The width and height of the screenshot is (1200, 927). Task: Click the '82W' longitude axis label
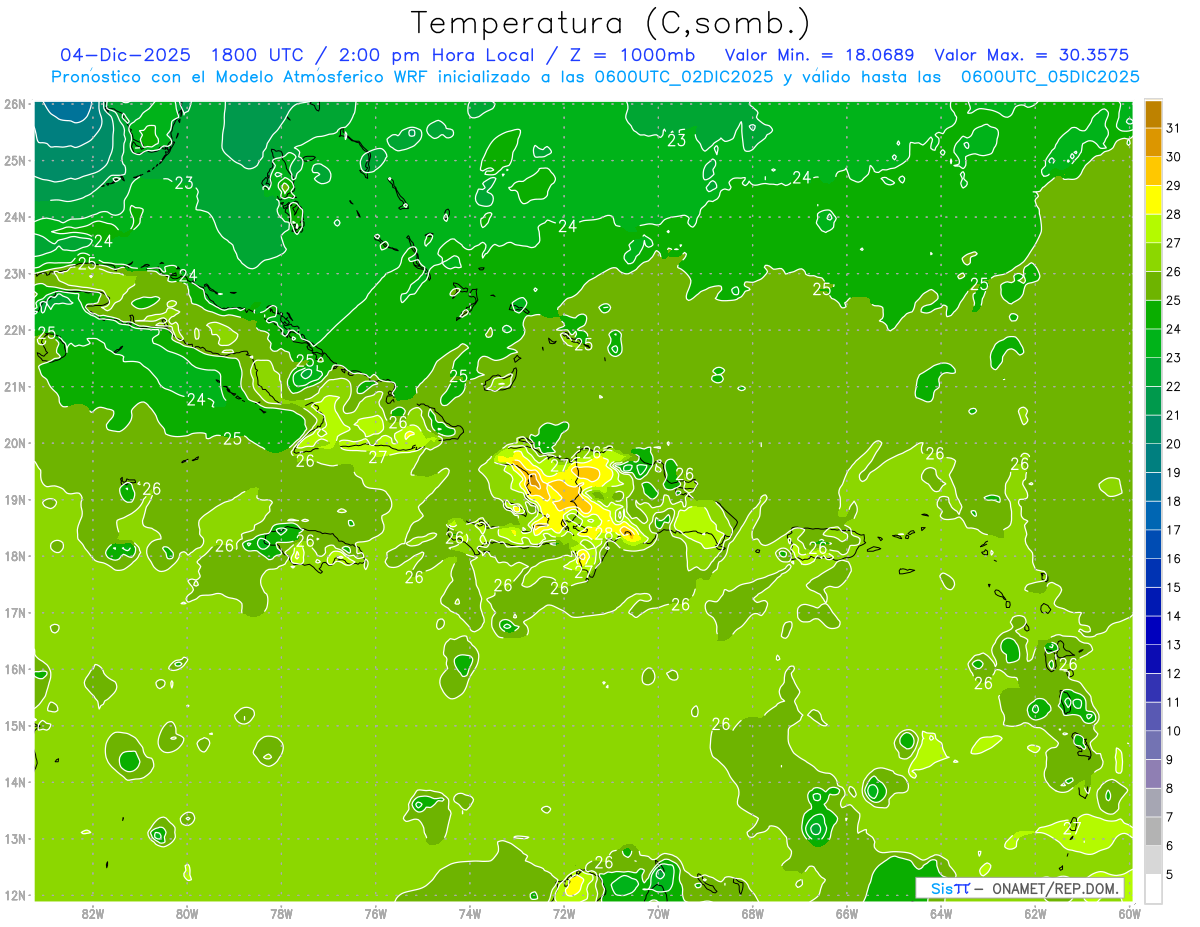92,913
